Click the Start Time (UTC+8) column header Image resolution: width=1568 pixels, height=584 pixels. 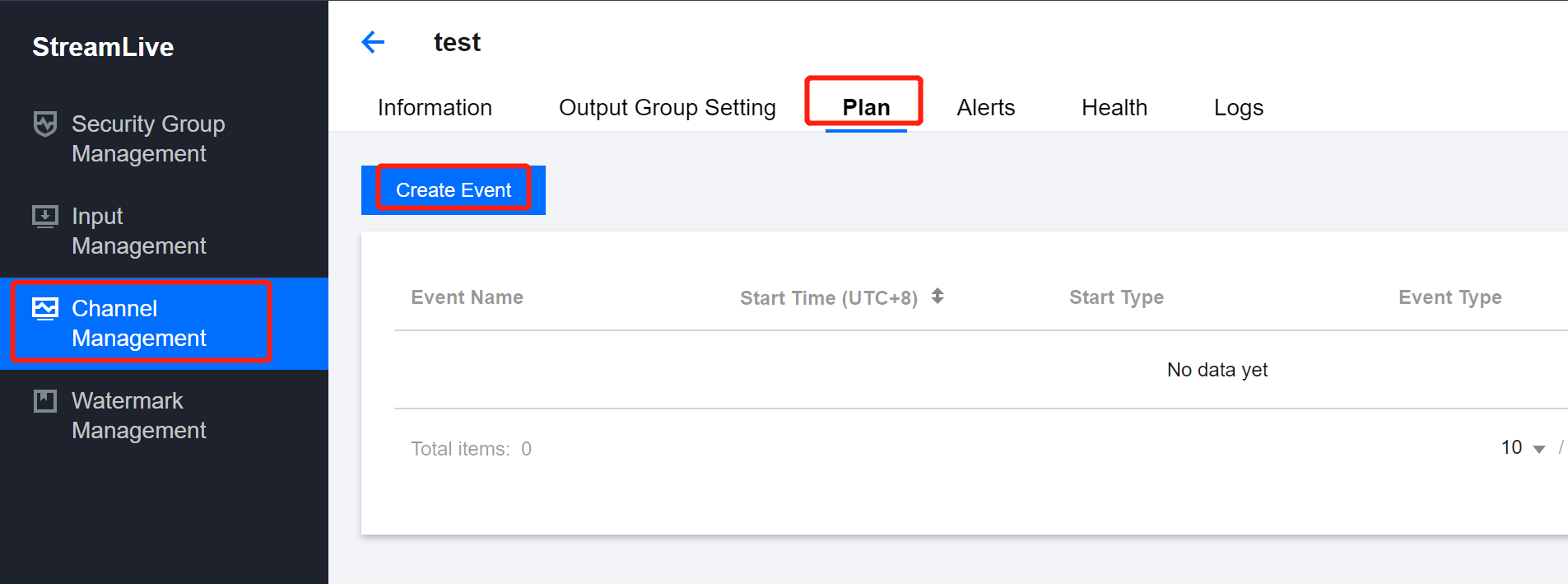[x=828, y=298]
